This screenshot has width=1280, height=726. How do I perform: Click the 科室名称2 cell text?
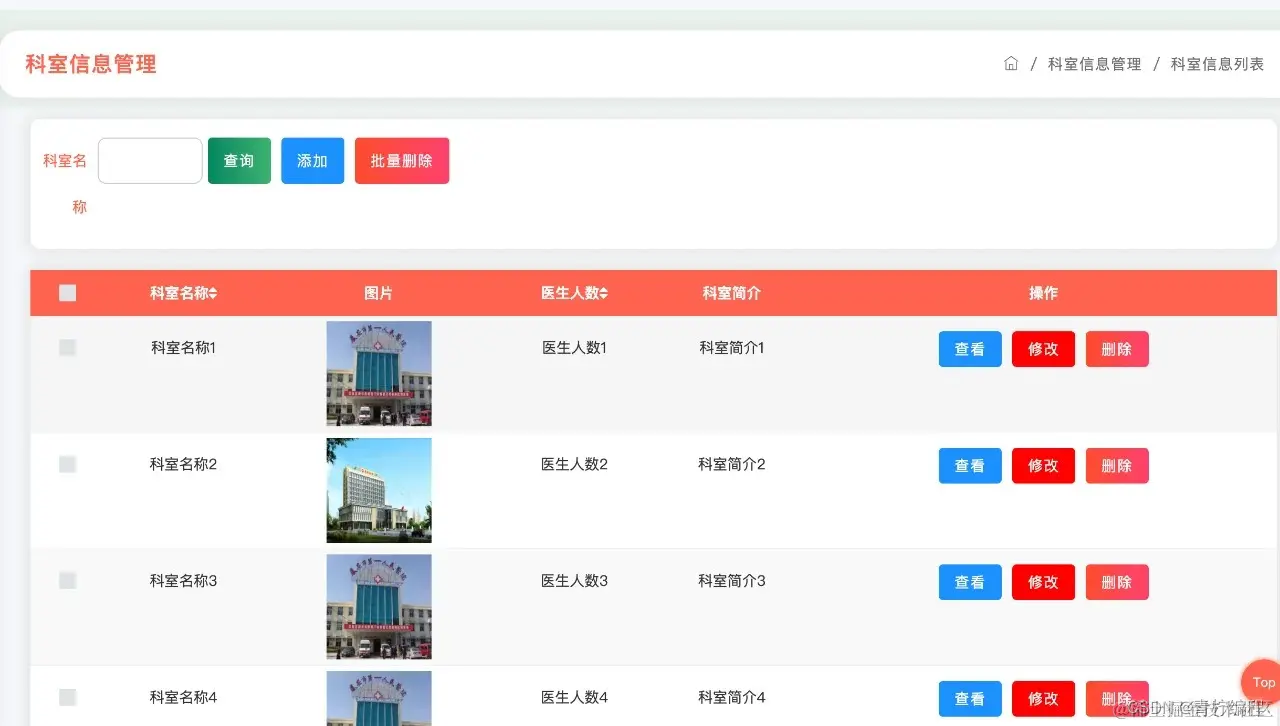click(183, 464)
